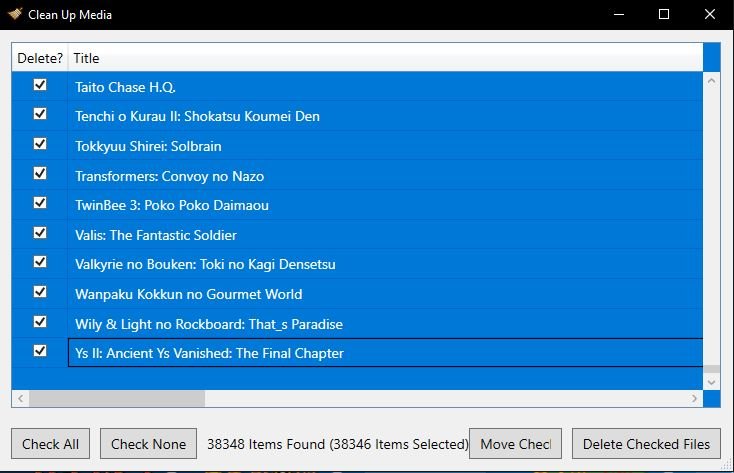Image resolution: width=734 pixels, height=473 pixels.
Task: Minimize the Clean Up Media window
Action: click(619, 15)
